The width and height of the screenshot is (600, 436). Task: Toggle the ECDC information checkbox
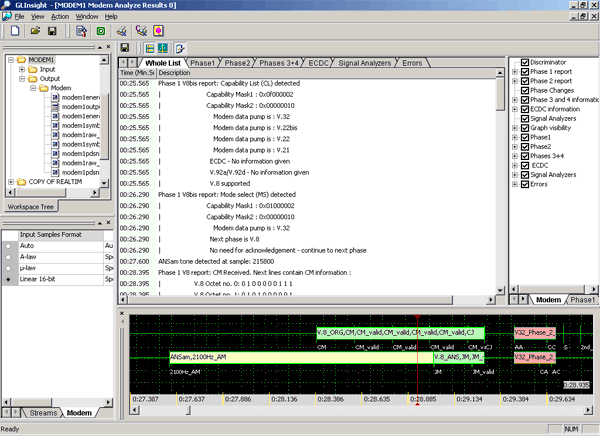525,109
